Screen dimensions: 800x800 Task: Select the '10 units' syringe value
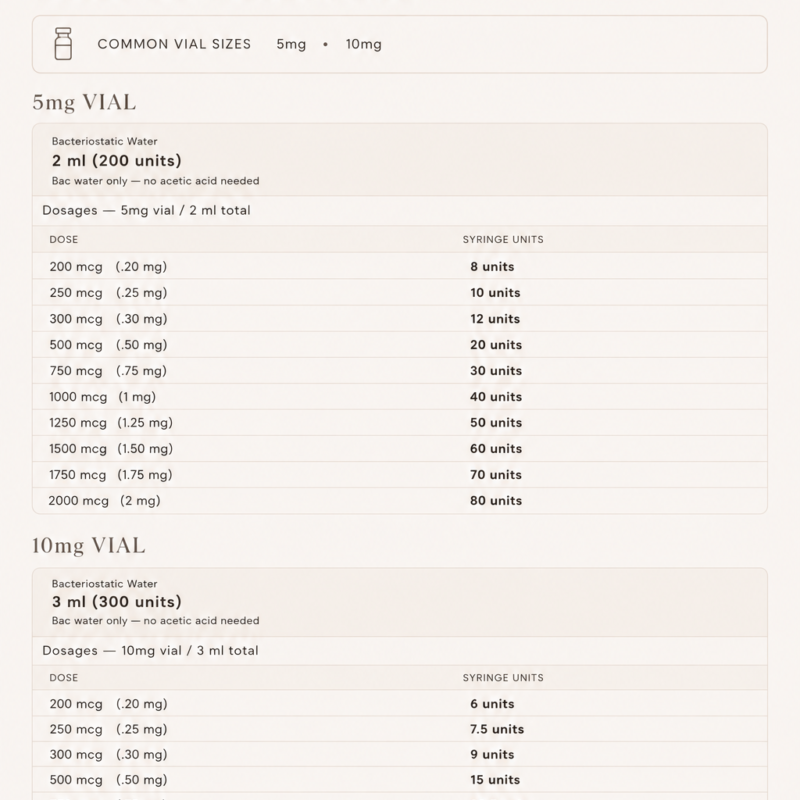point(495,293)
